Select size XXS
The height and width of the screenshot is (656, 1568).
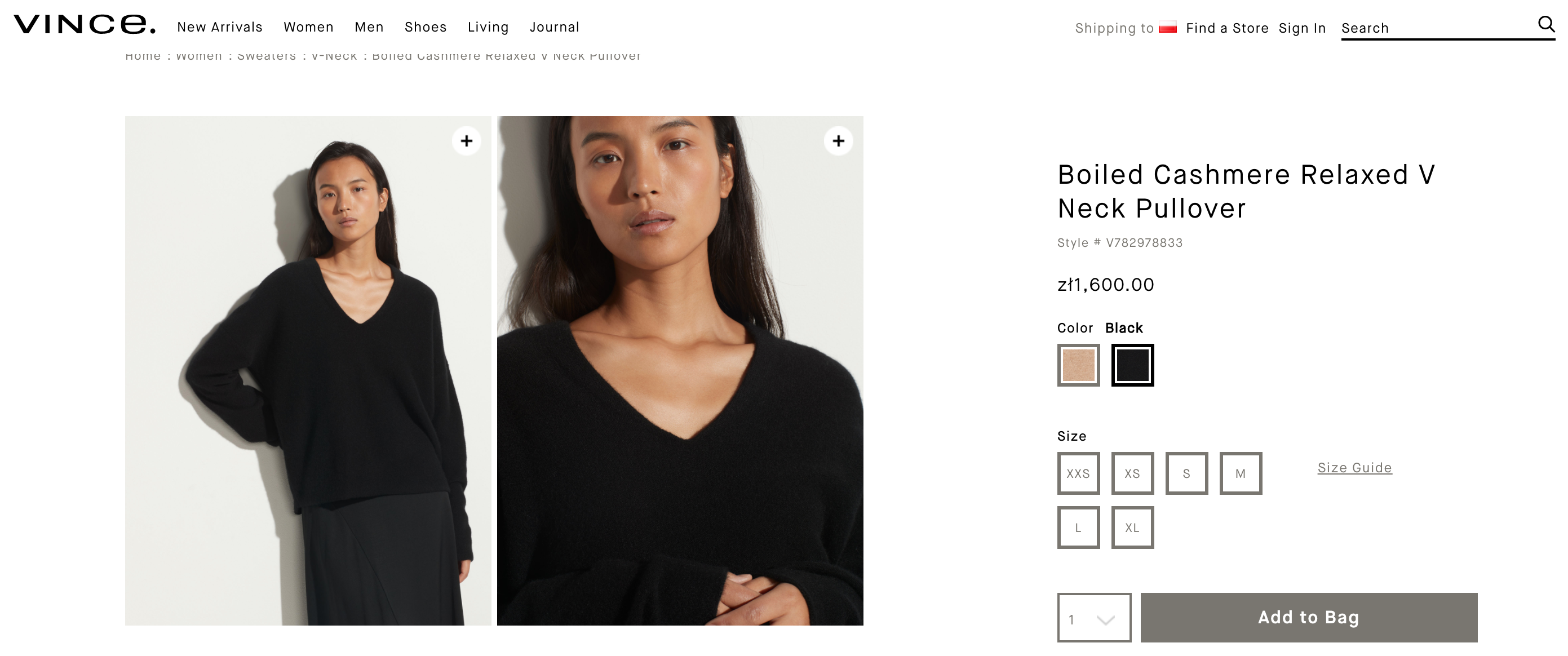[x=1078, y=473]
